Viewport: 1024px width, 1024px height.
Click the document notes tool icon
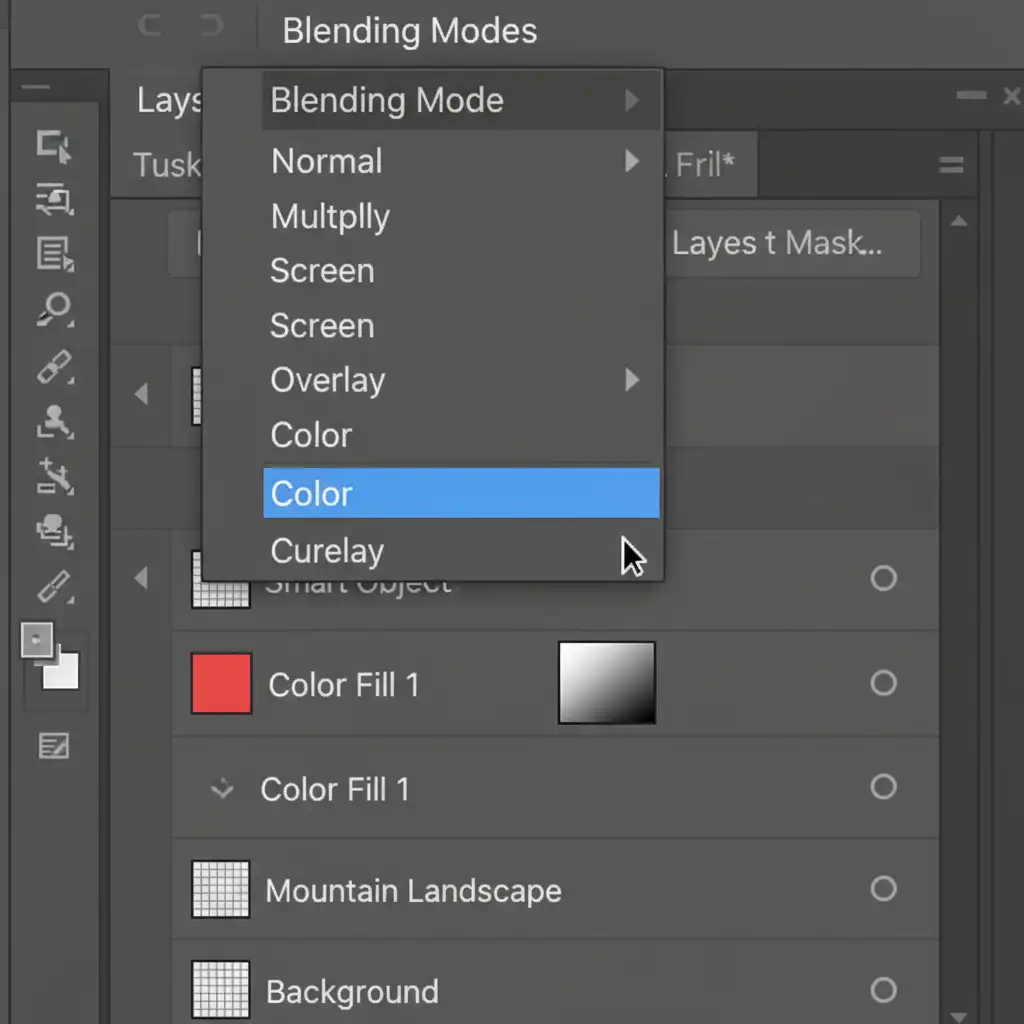pyautogui.click(x=54, y=255)
